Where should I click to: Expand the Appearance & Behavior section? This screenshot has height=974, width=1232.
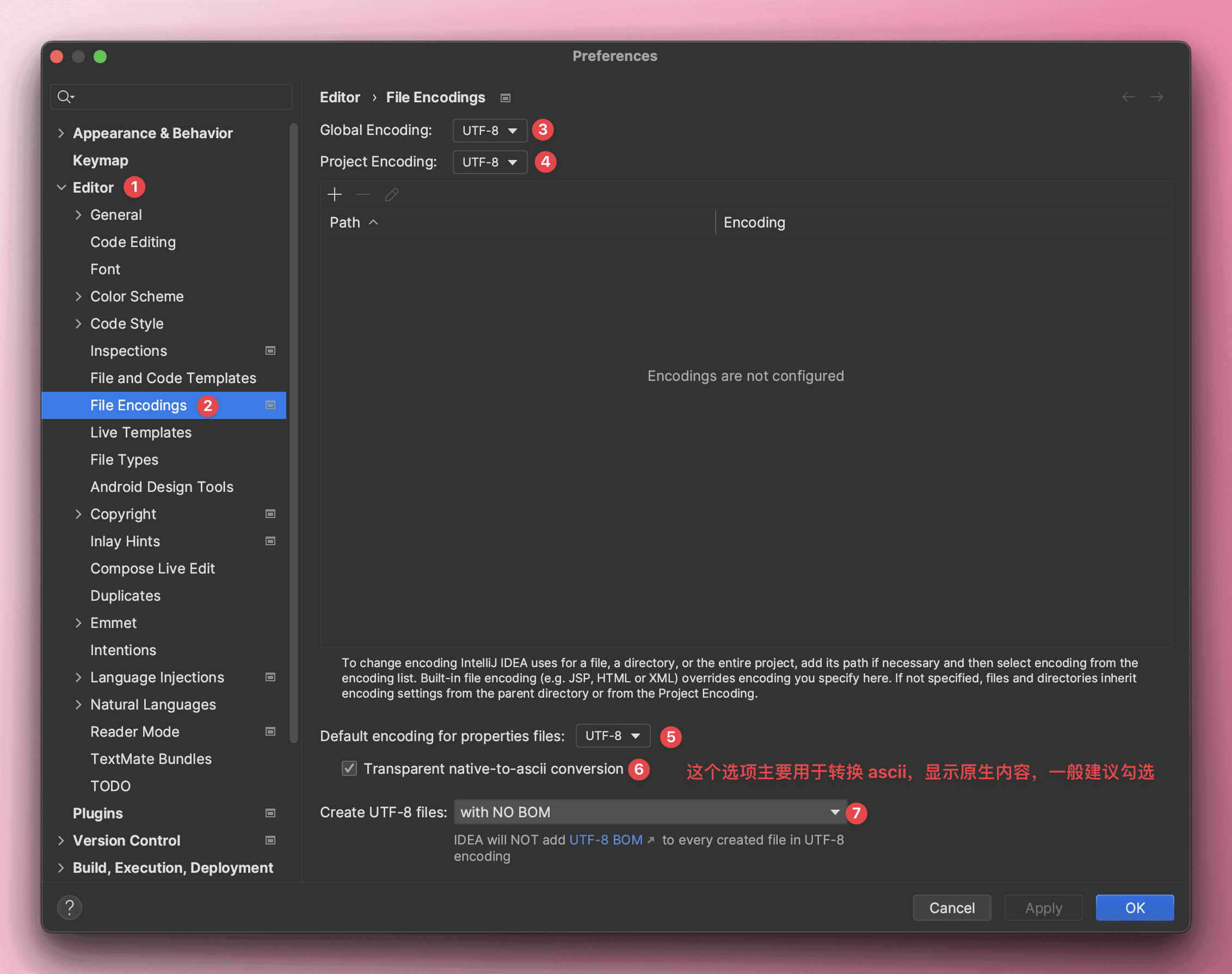61,133
